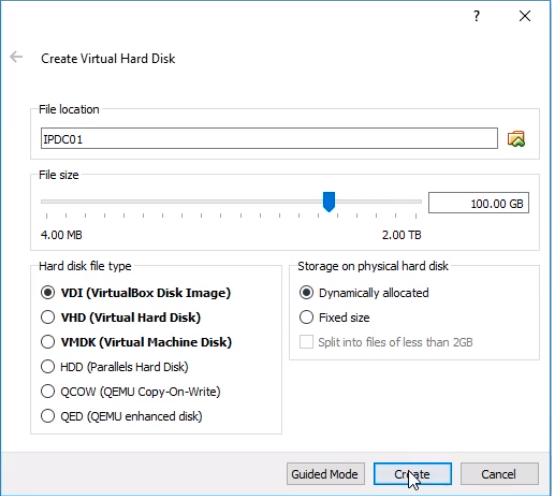The image size is (552, 496).
Task: Click the 100.00 GB size field
Action: [x=478, y=203]
